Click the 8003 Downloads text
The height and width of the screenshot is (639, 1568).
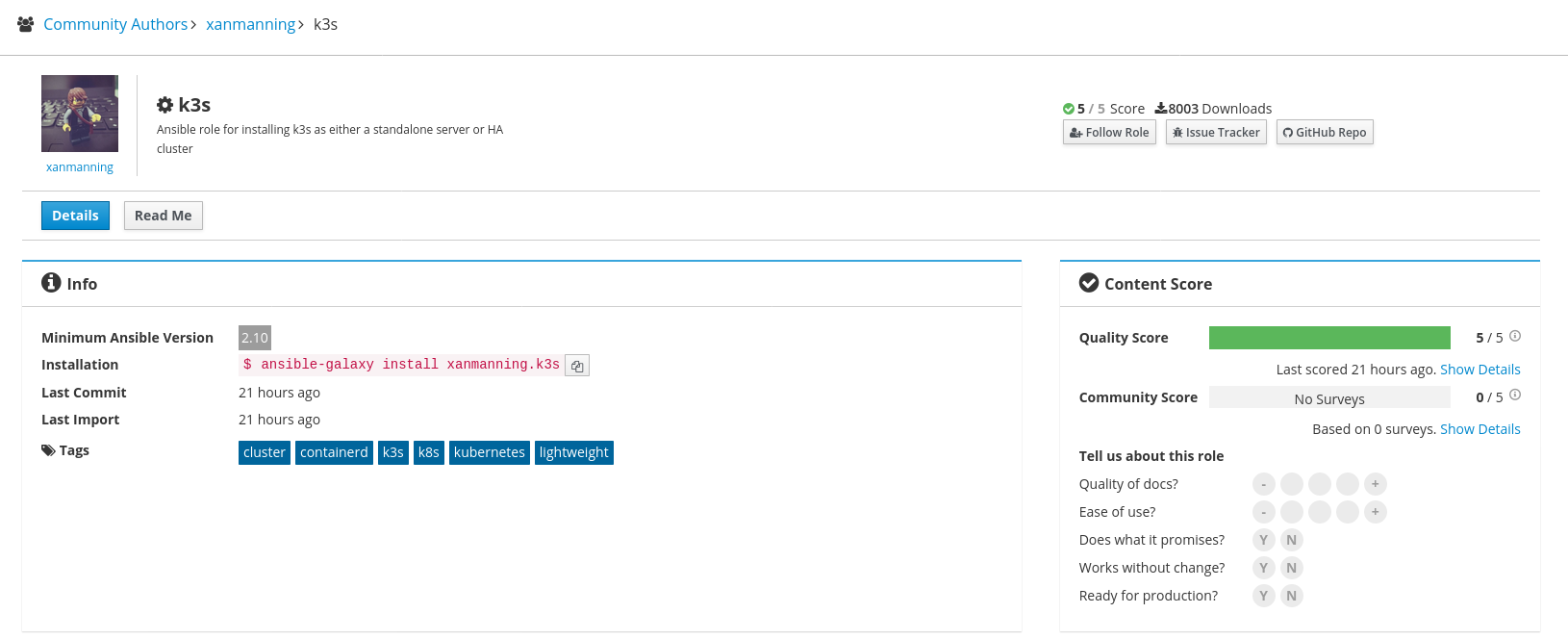click(1220, 109)
